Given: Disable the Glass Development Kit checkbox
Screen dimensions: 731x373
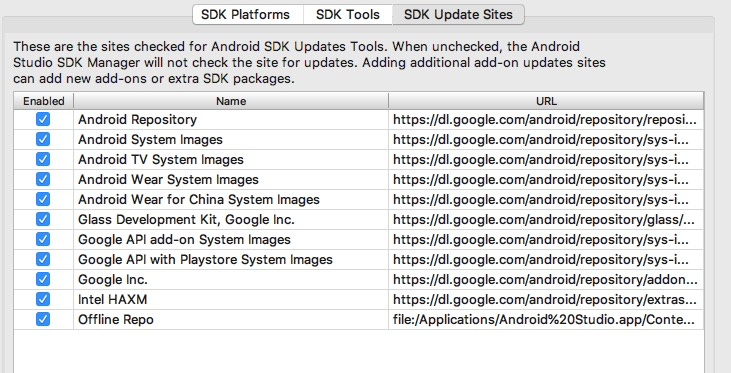Looking at the screenshot, I should (x=43, y=219).
